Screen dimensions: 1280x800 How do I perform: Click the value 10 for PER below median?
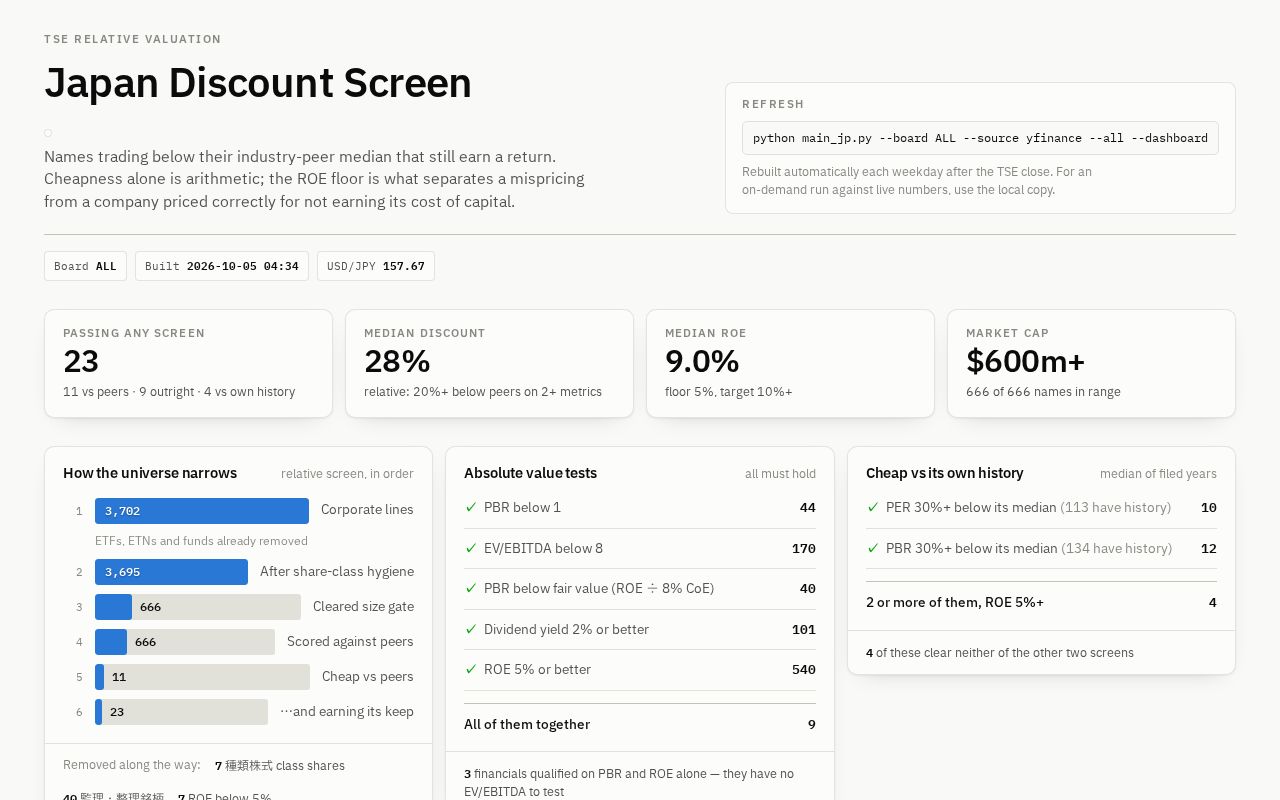[x=1209, y=507]
